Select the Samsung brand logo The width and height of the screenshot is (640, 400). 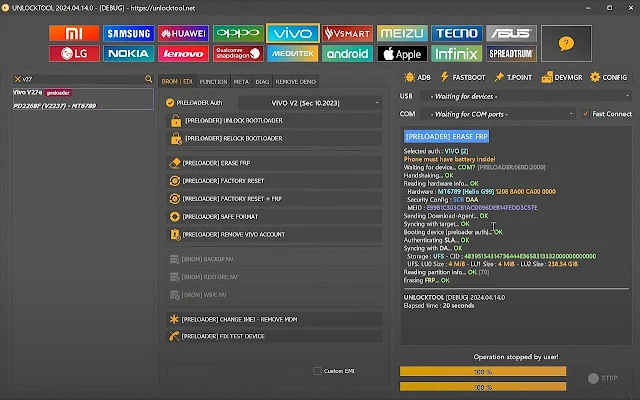[x=129, y=33]
